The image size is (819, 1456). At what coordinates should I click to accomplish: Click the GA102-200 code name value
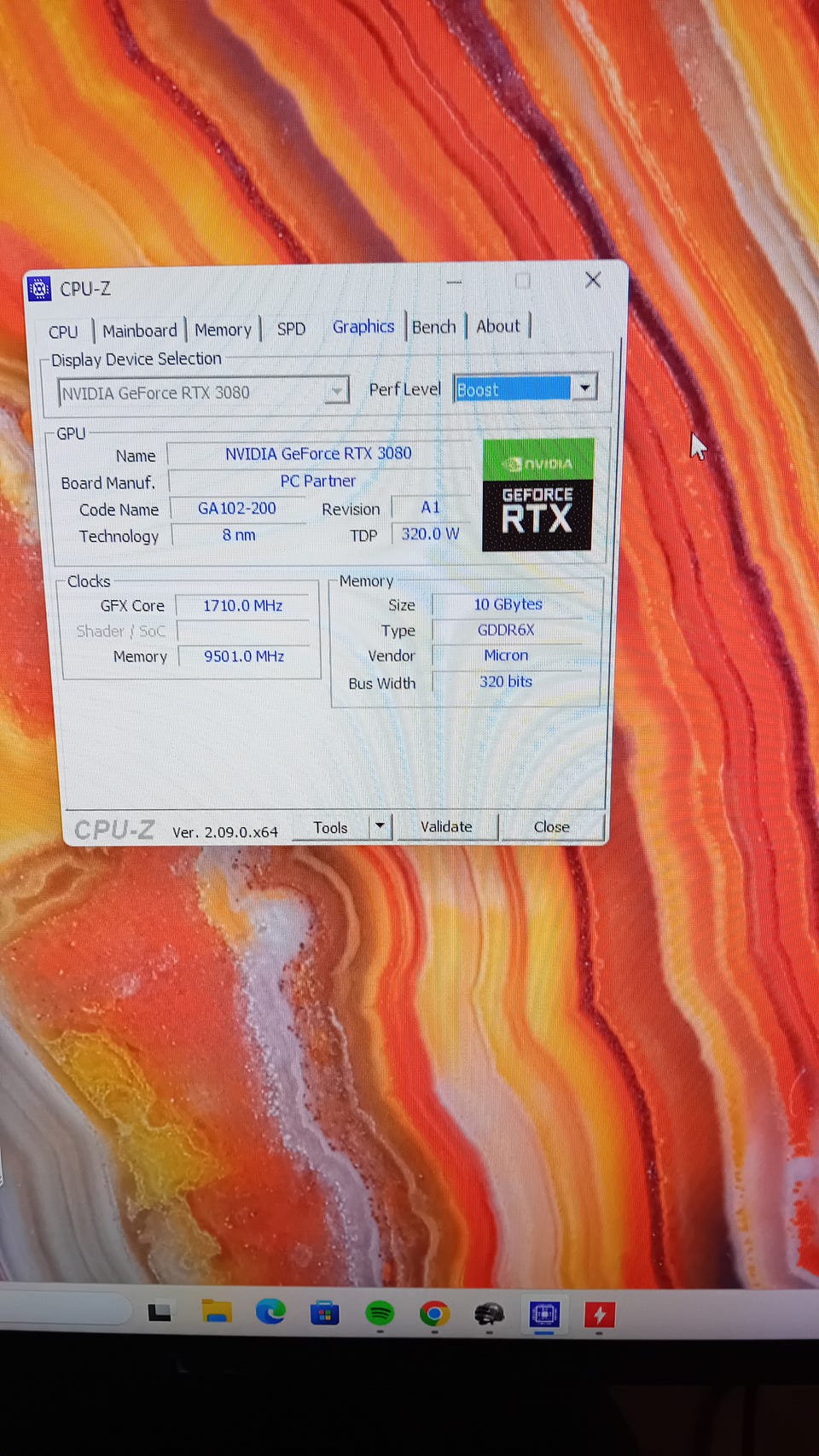click(237, 509)
